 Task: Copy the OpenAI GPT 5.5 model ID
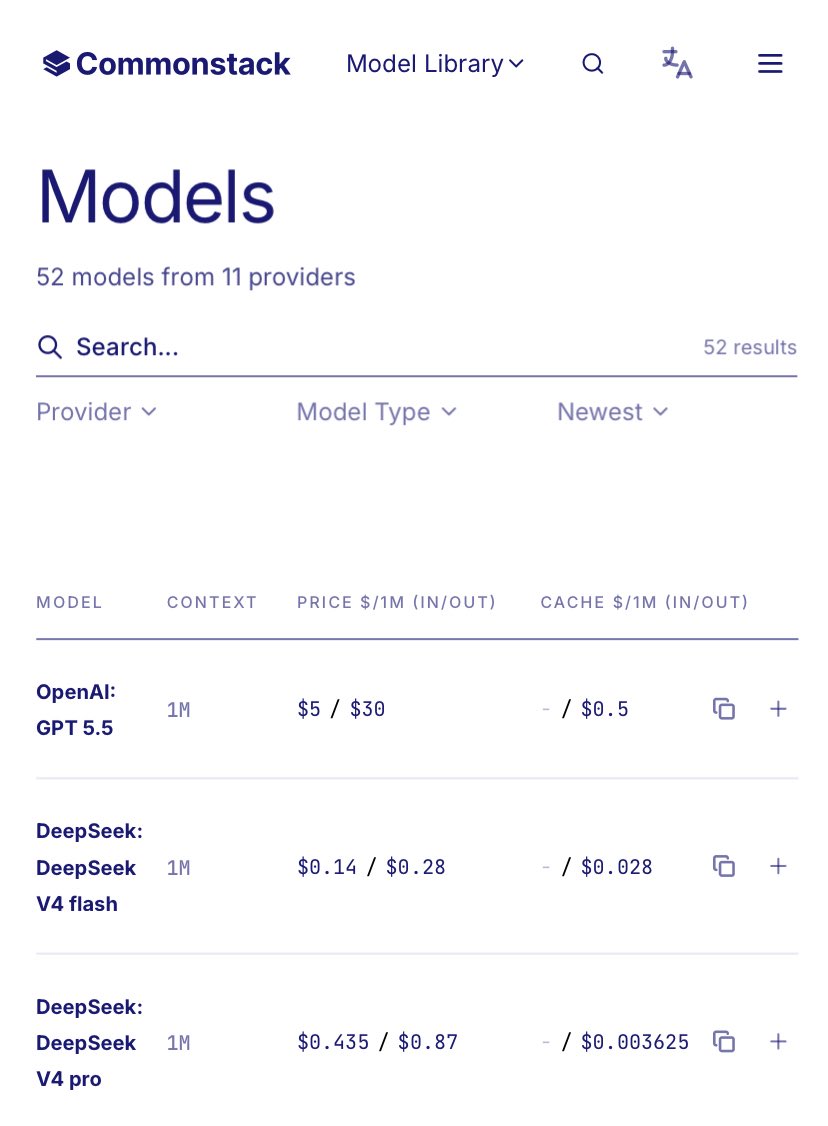tap(724, 709)
